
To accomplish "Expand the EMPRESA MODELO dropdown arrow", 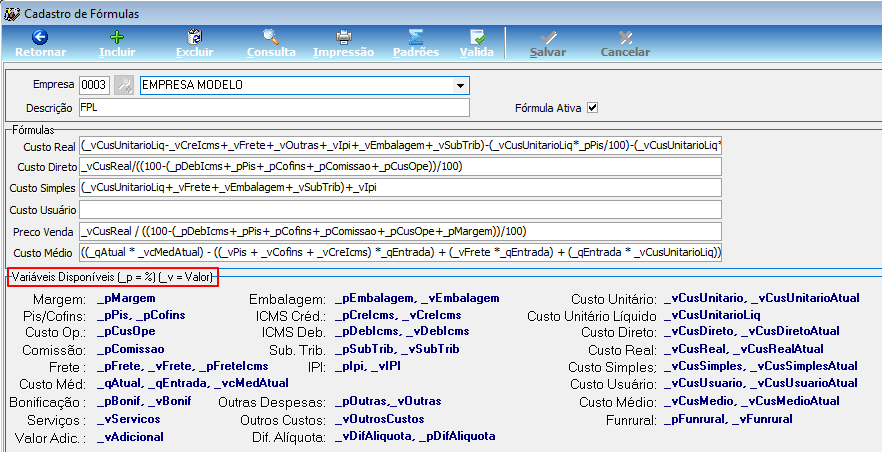I will 460,85.
